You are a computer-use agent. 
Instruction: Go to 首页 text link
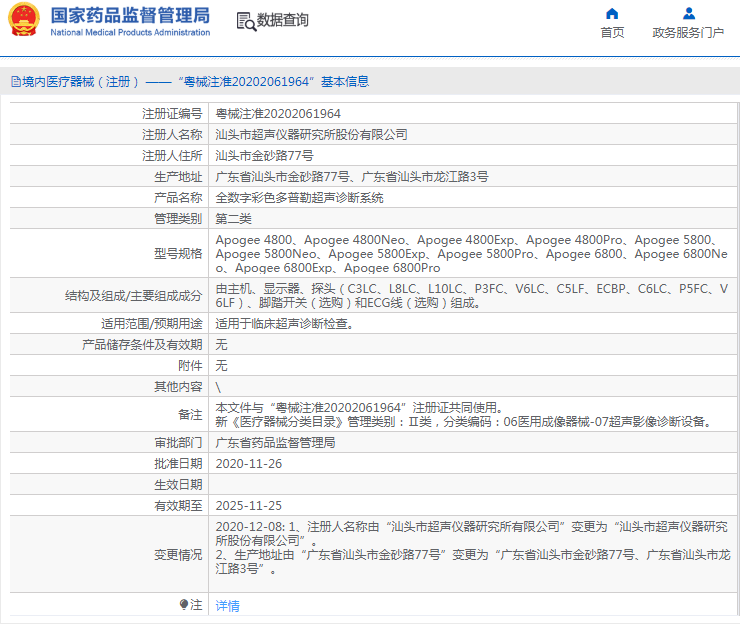click(x=612, y=33)
